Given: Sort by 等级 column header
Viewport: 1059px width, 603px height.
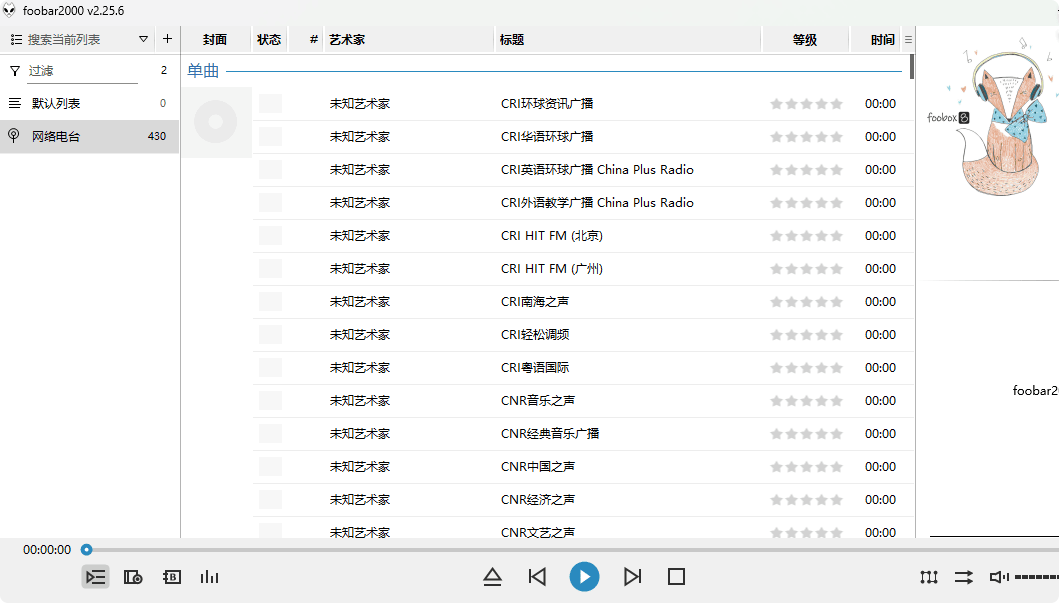Looking at the screenshot, I should pyautogui.click(x=805, y=40).
